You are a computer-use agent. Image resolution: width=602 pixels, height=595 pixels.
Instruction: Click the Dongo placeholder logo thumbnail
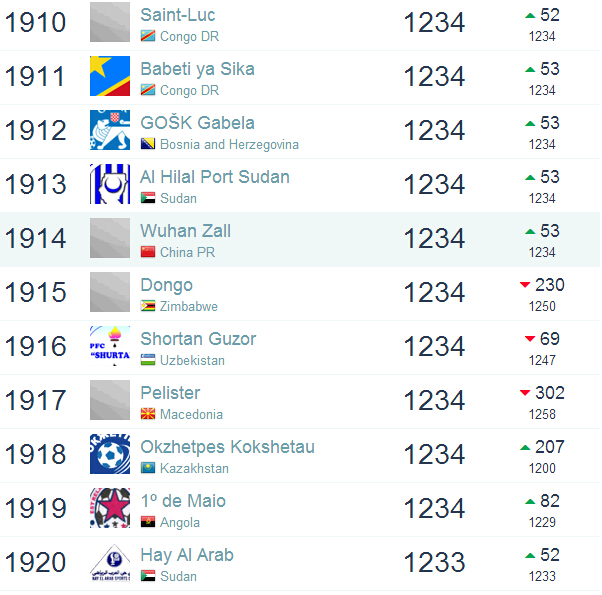pos(110,292)
